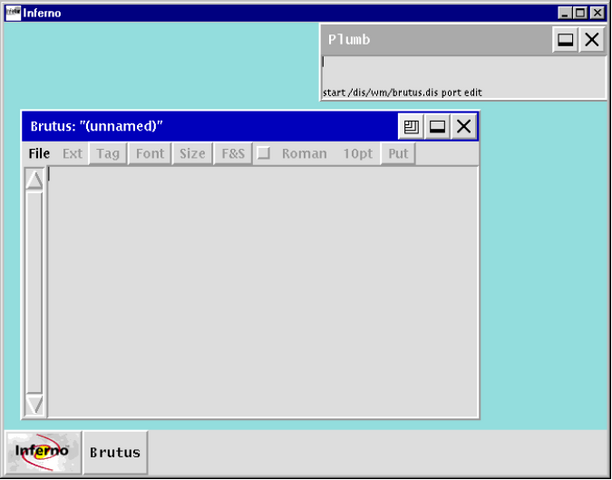Close the Inferno host window
This screenshot has height=480, width=612.
coord(598,13)
